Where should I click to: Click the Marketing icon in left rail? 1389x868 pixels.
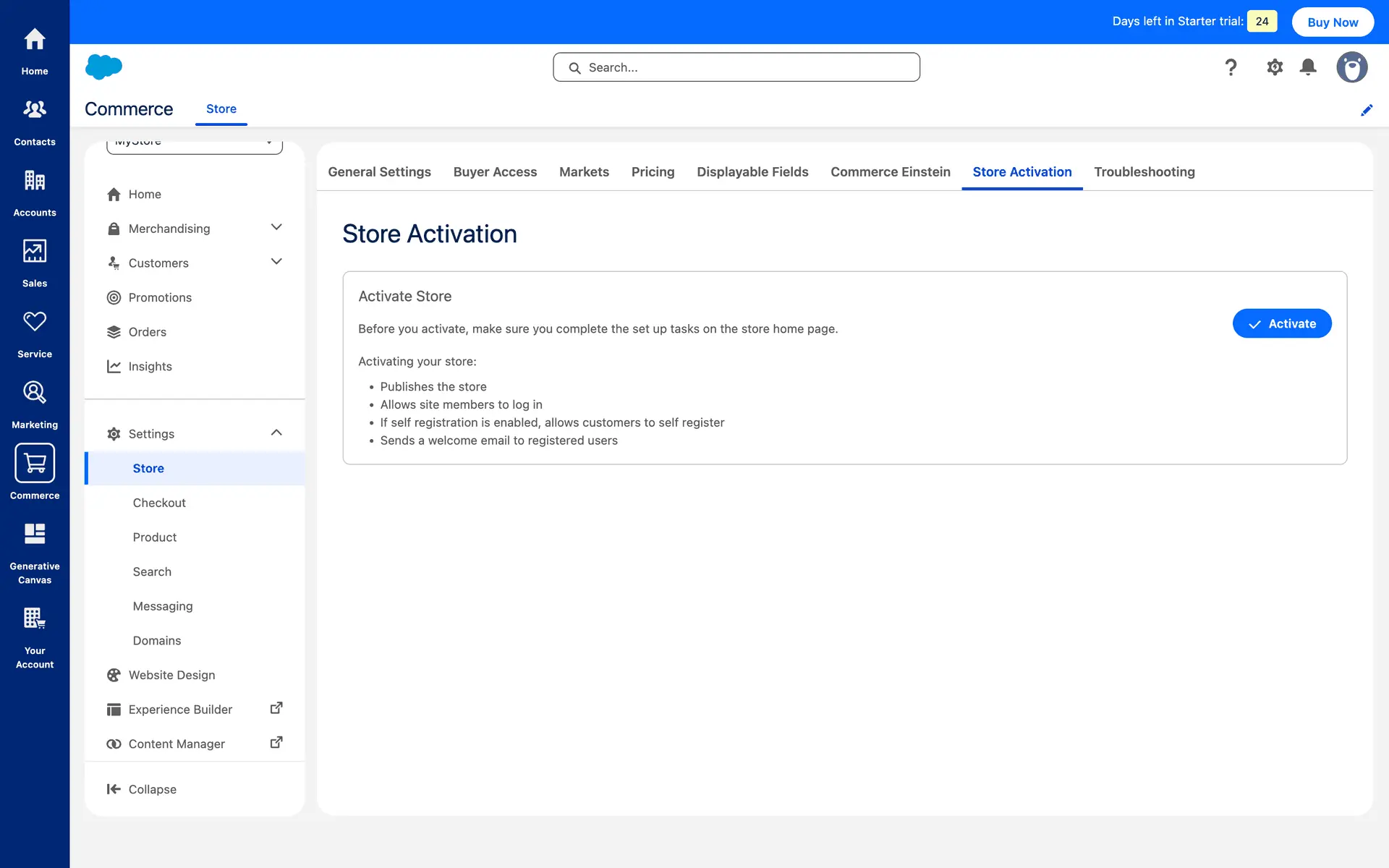pos(35,393)
